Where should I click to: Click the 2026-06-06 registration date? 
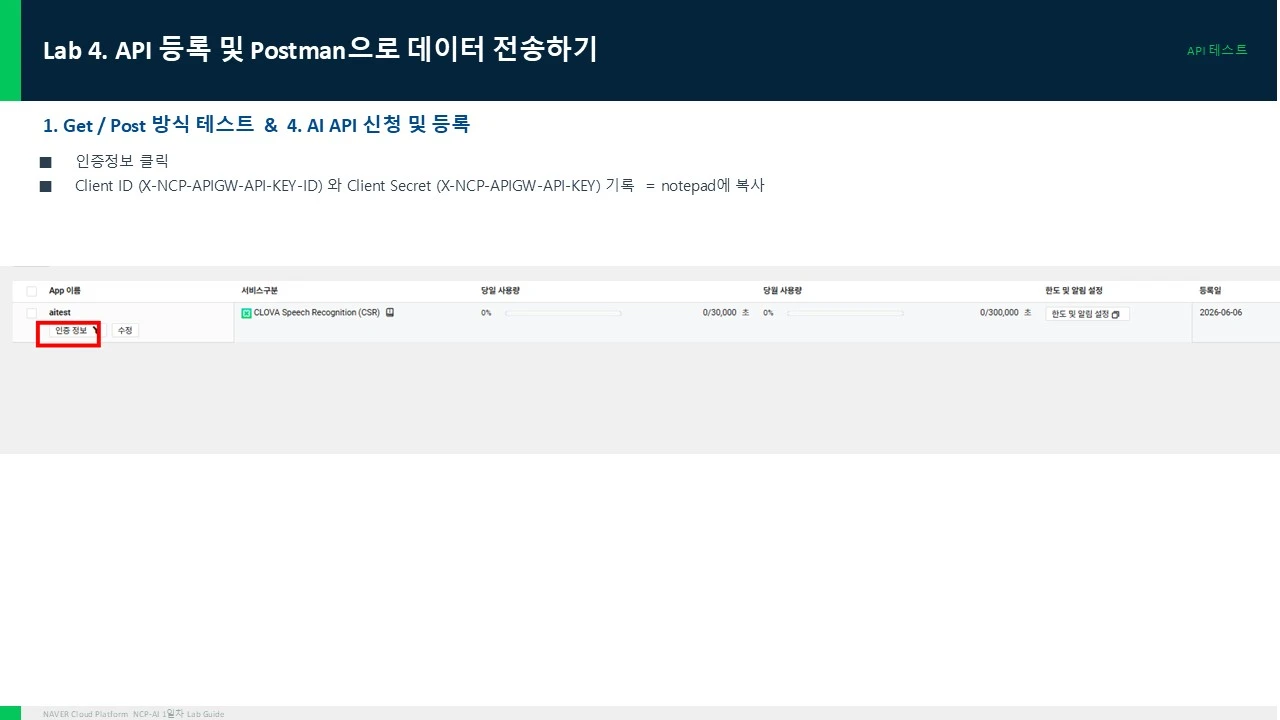[1221, 313]
